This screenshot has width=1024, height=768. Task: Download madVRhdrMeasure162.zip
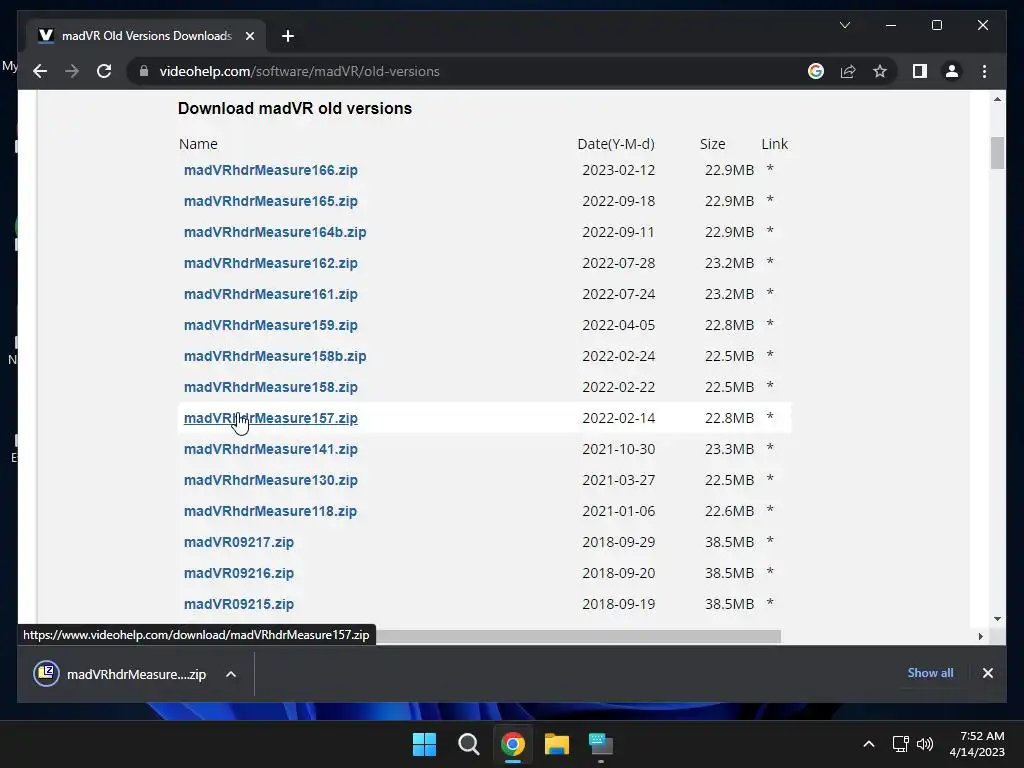(270, 263)
